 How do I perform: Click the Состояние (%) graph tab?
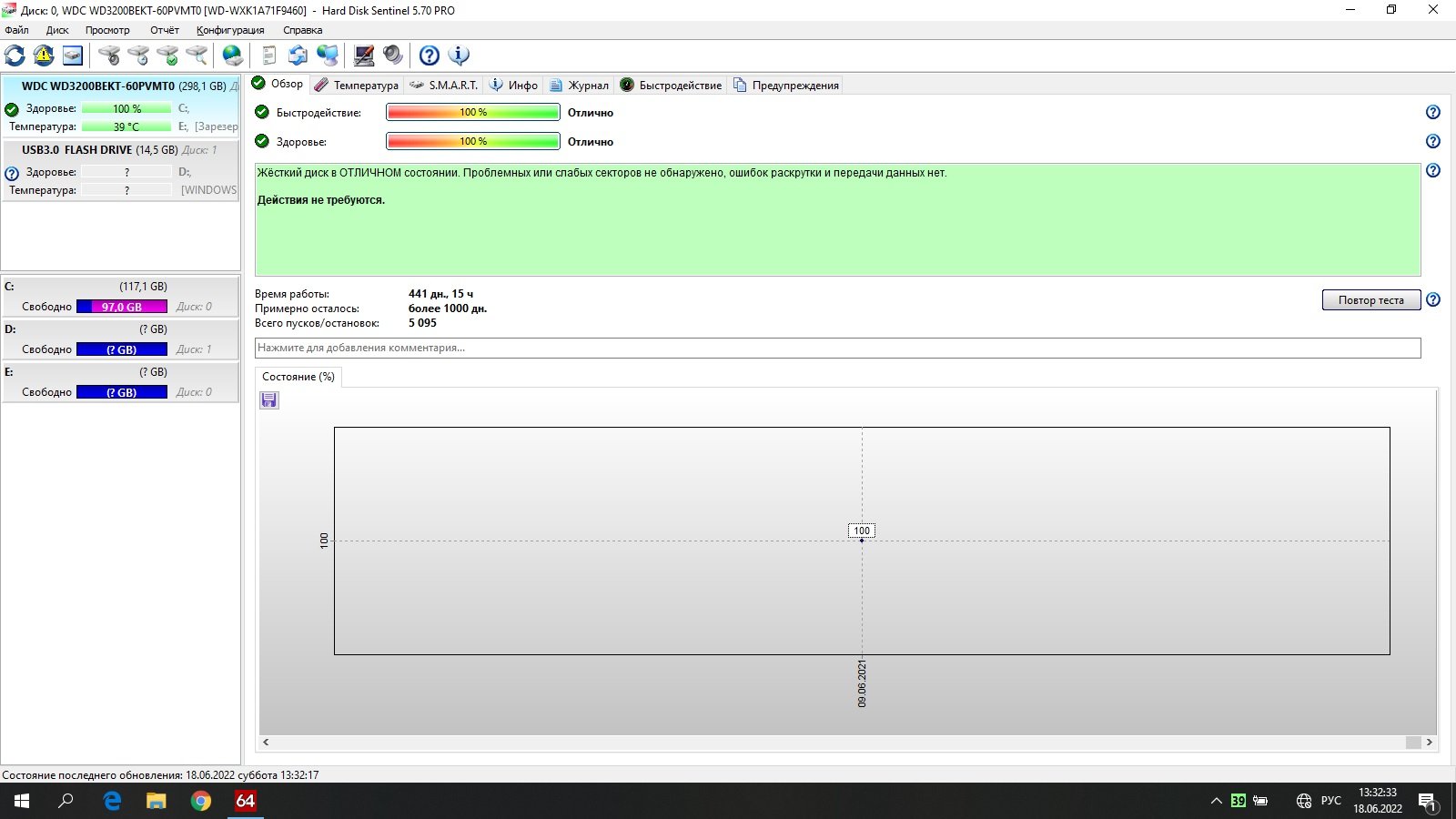pyautogui.click(x=298, y=377)
